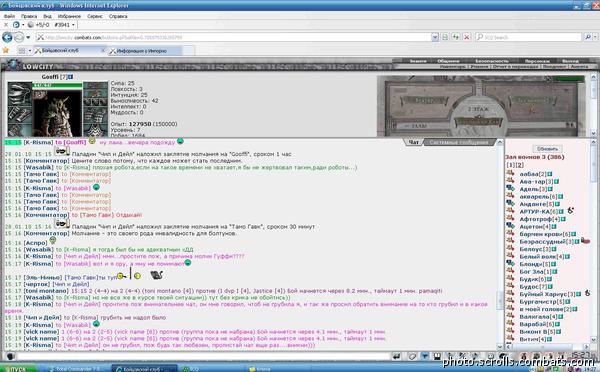Open the recent pages dropdown by Back button
This screenshot has height=372, width=600.
(28, 38)
